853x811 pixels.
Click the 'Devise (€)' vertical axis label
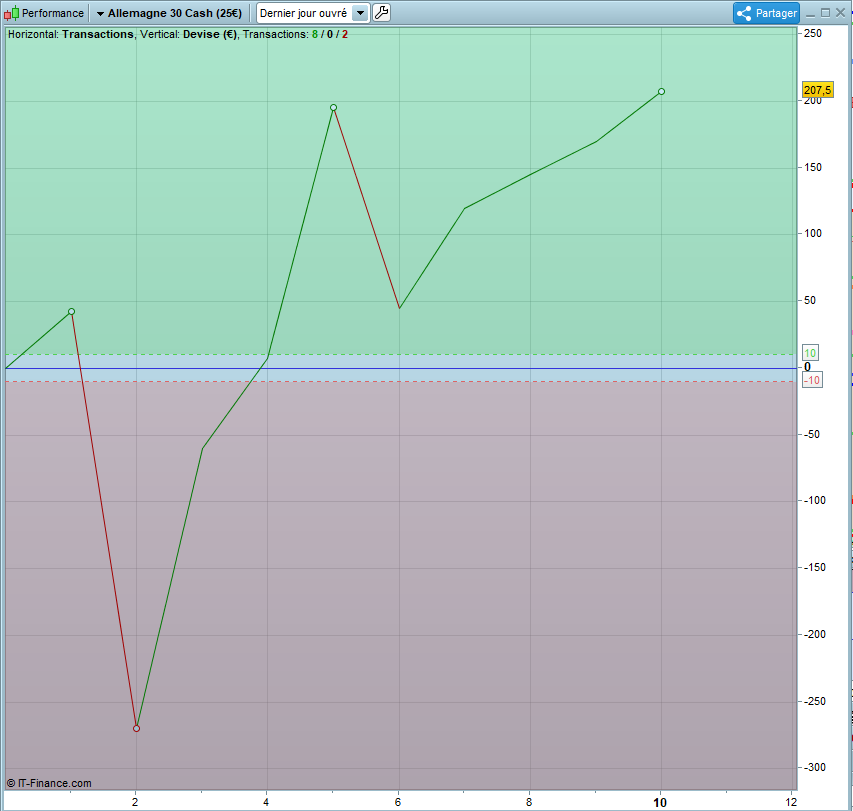[210, 34]
